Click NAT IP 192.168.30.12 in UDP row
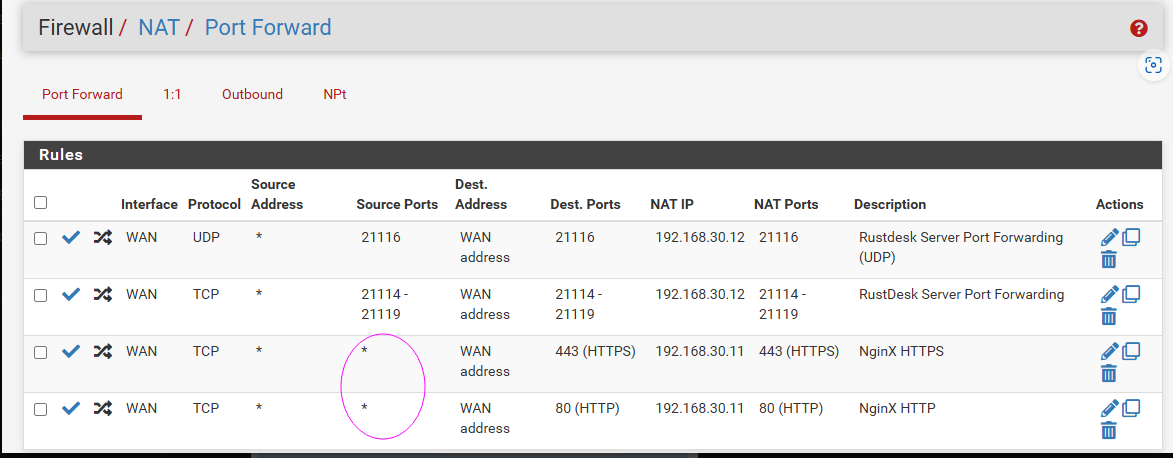Viewport: 1173px width, 458px height. point(700,238)
